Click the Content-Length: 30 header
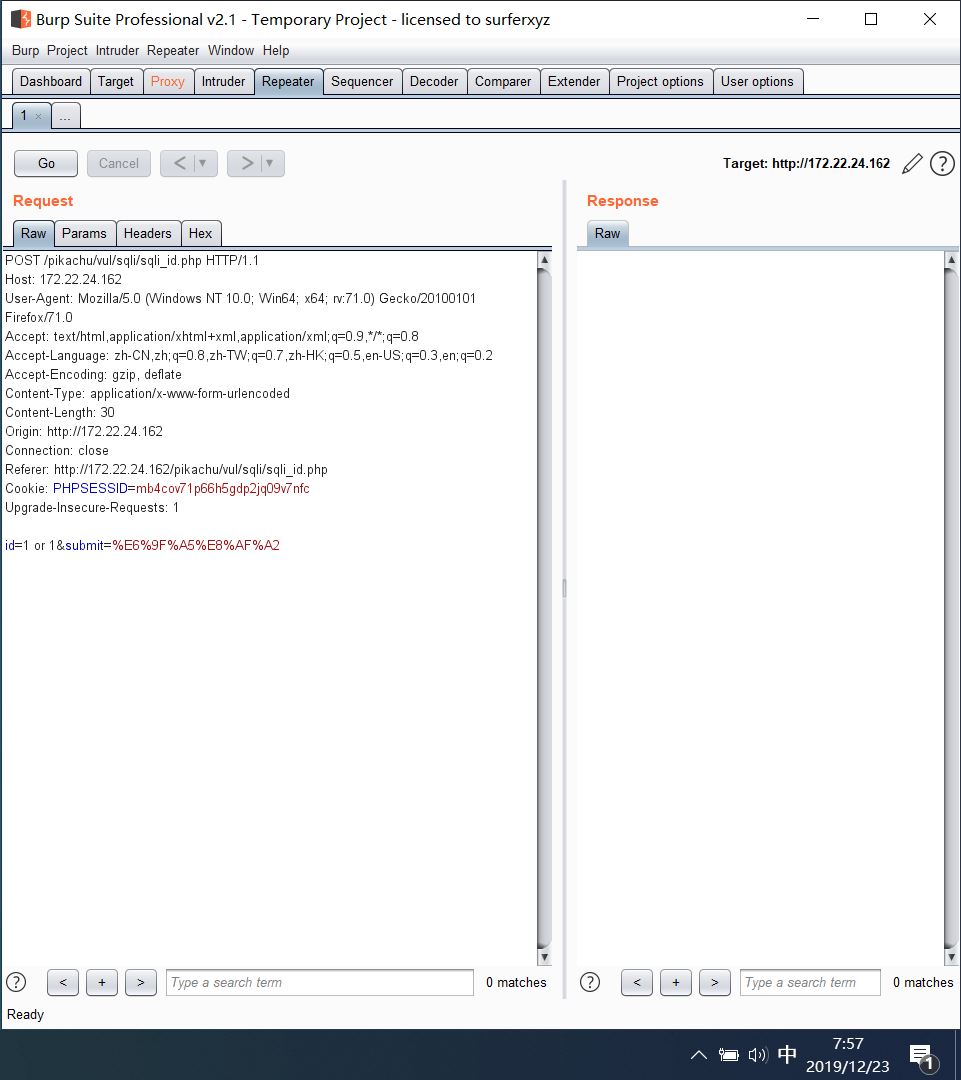The width and height of the screenshot is (961, 1080). pos(60,413)
